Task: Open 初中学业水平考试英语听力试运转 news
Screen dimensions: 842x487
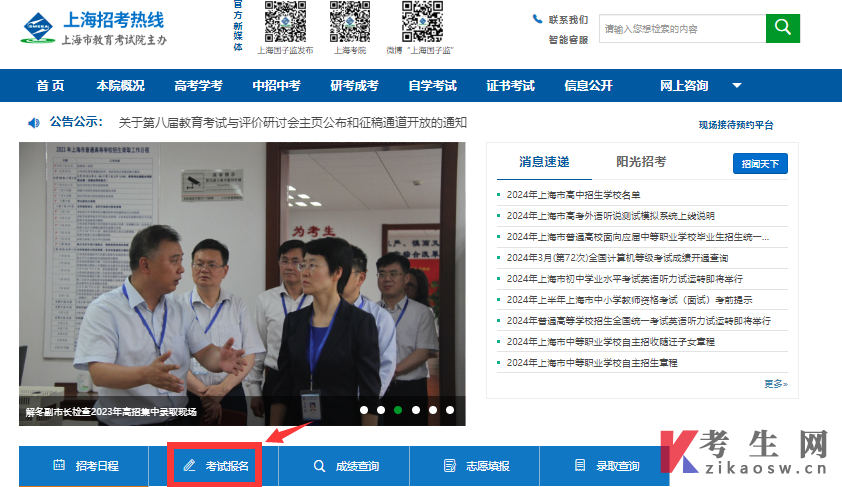Action: click(x=625, y=279)
